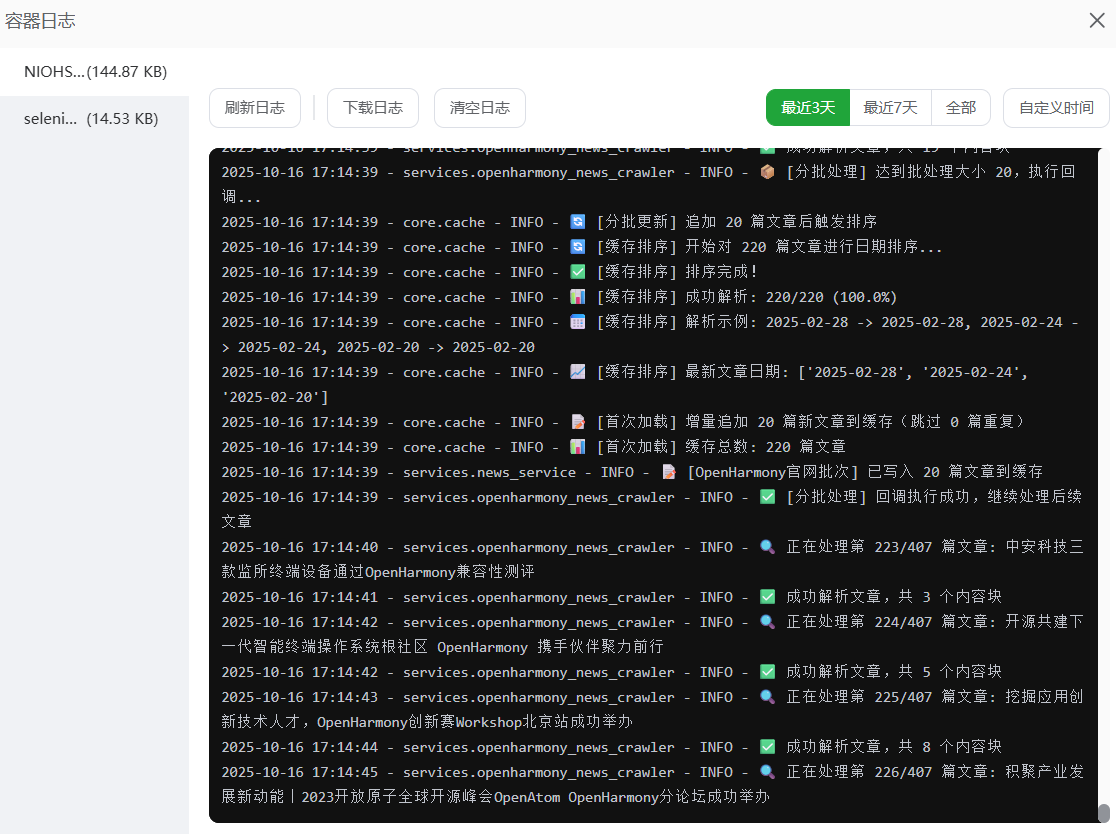Switch to the seleni... (14.53 KB) log
Image resolution: width=1116 pixels, height=834 pixels.
[91, 119]
